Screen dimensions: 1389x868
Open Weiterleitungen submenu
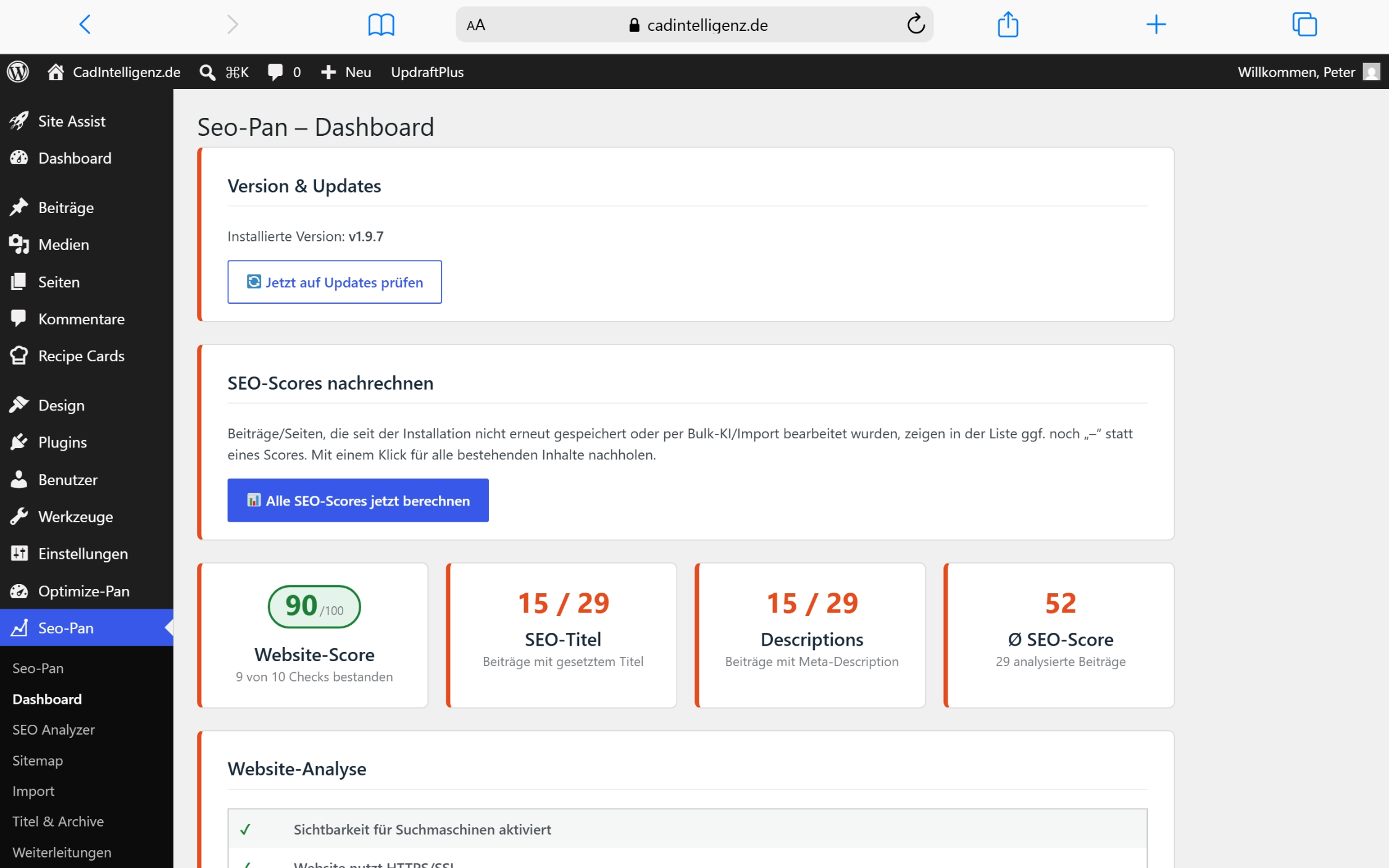tap(62, 853)
